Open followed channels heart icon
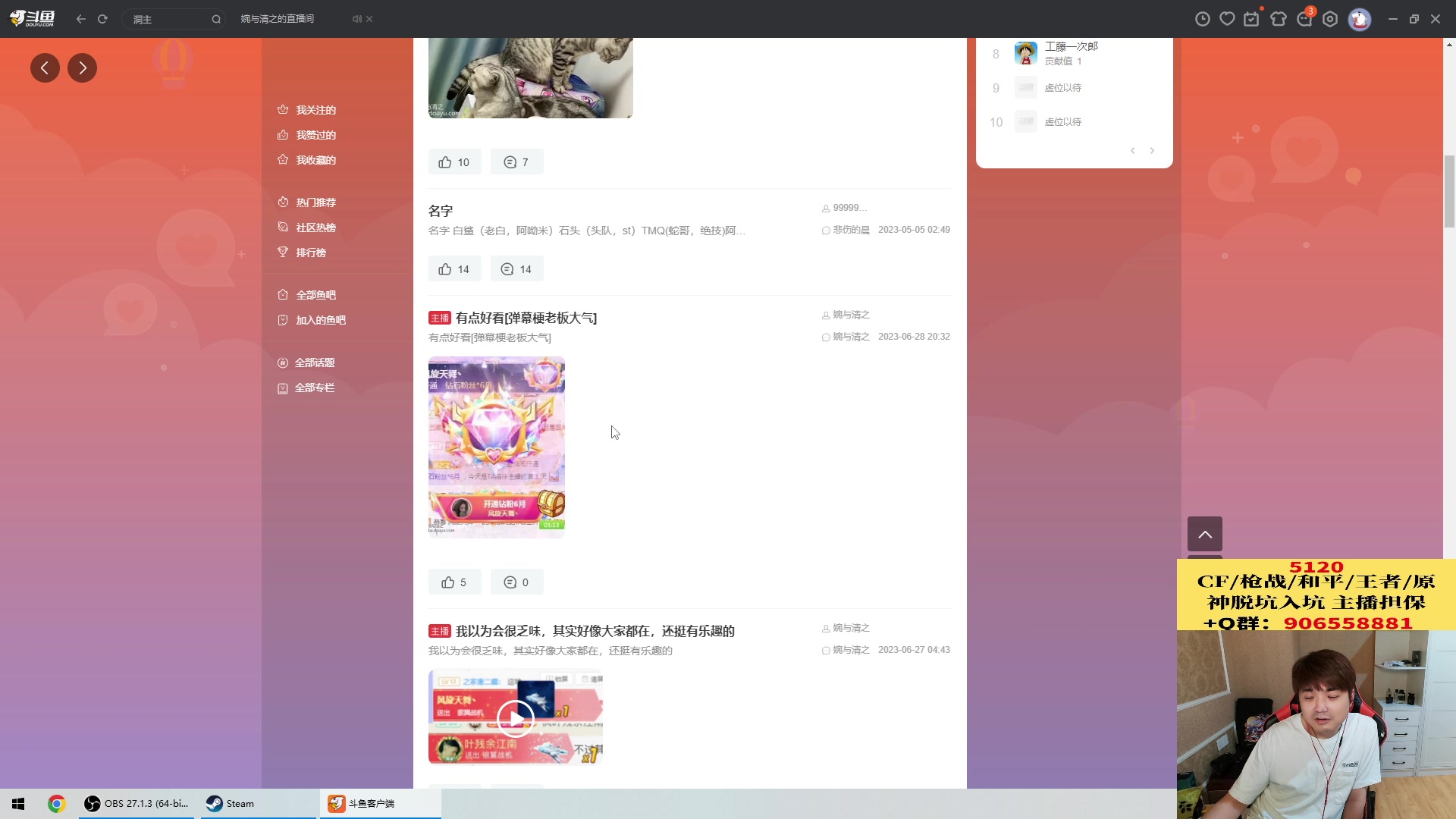The height and width of the screenshot is (819, 1456). (1227, 19)
